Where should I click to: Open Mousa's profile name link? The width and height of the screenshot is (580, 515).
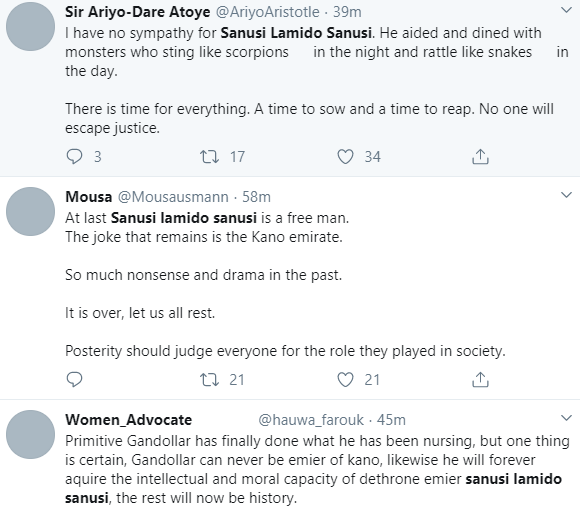[x=88, y=197]
